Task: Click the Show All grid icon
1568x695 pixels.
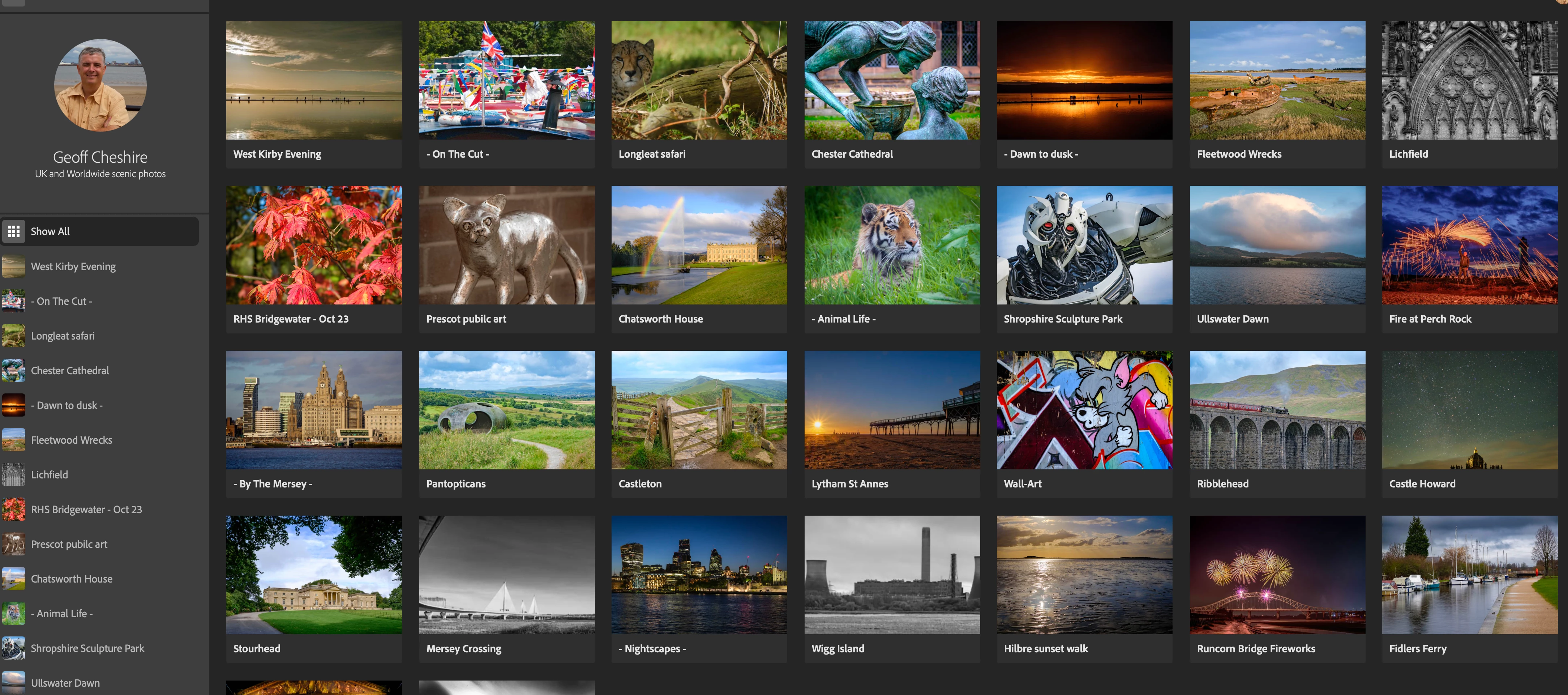Action: [13, 231]
